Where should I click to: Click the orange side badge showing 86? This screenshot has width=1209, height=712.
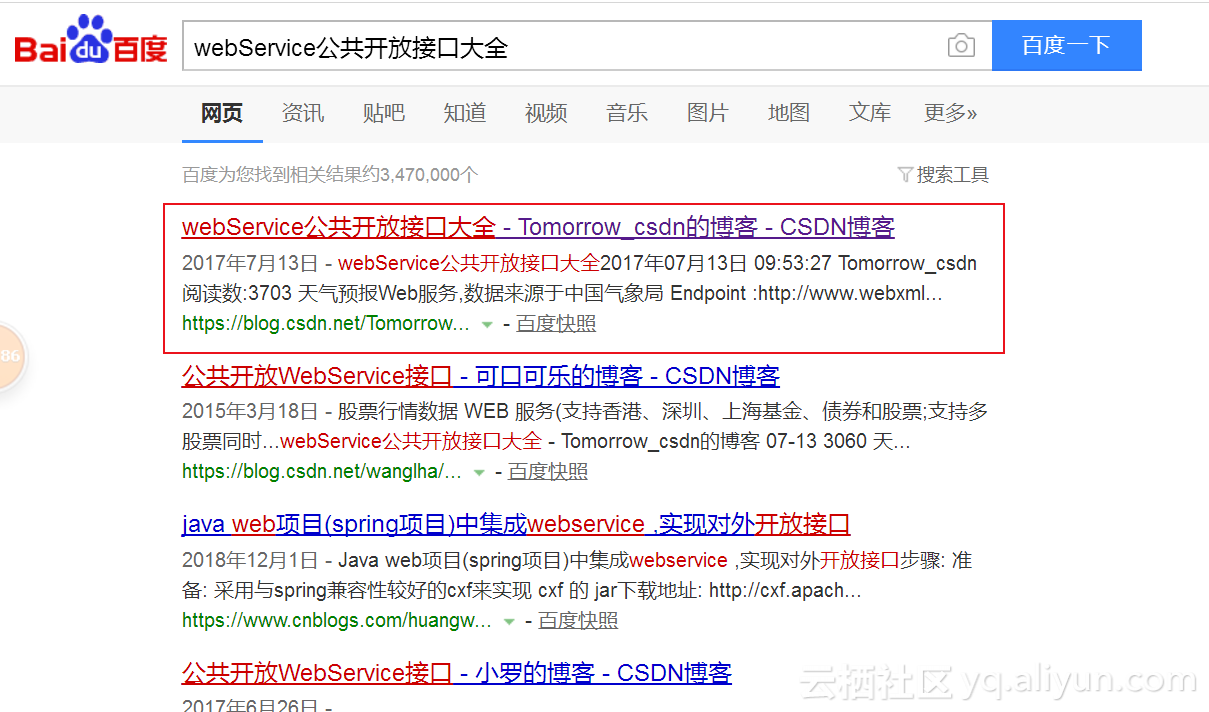pos(10,356)
